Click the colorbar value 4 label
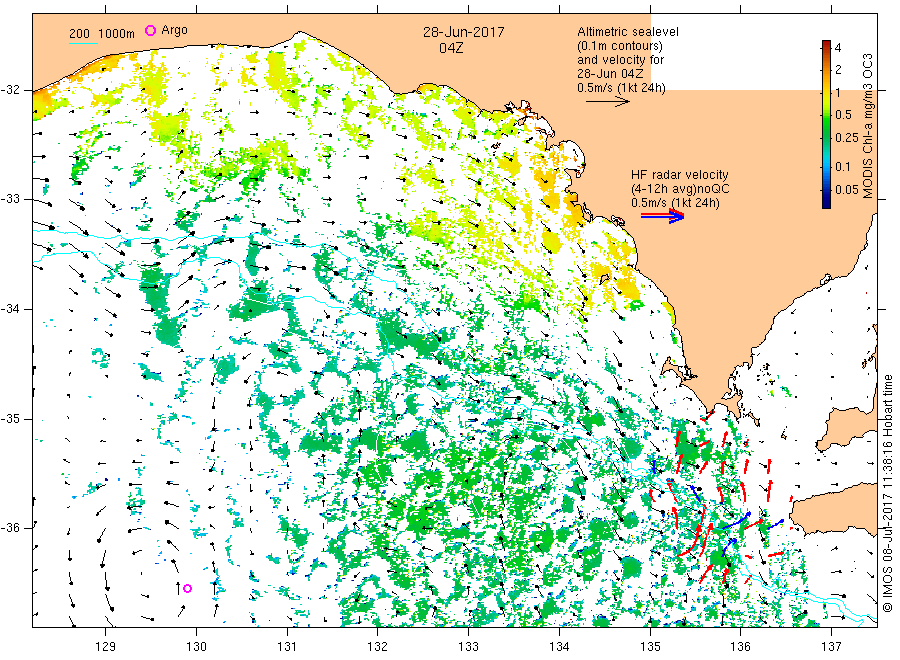Viewport: 900px width, 660px height. [x=838, y=48]
